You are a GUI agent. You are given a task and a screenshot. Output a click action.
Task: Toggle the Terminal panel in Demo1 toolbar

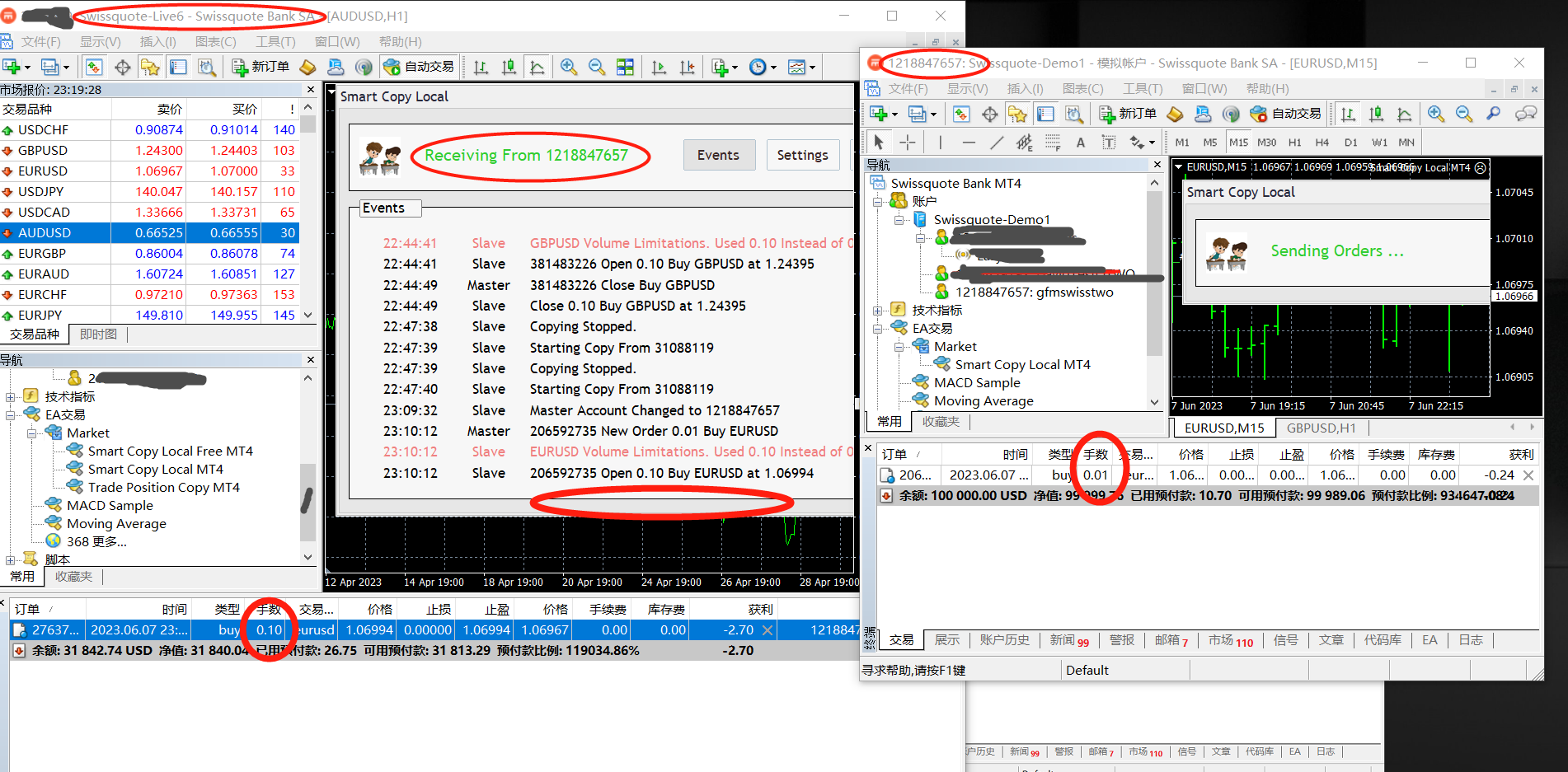coord(1046,114)
